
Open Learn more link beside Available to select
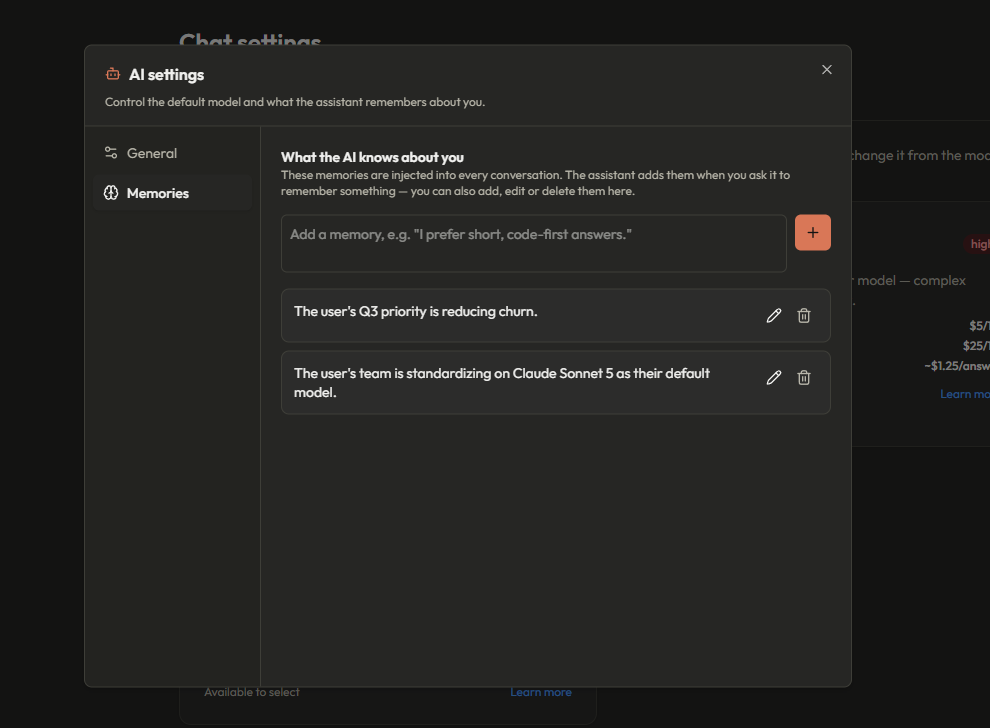click(x=540, y=692)
